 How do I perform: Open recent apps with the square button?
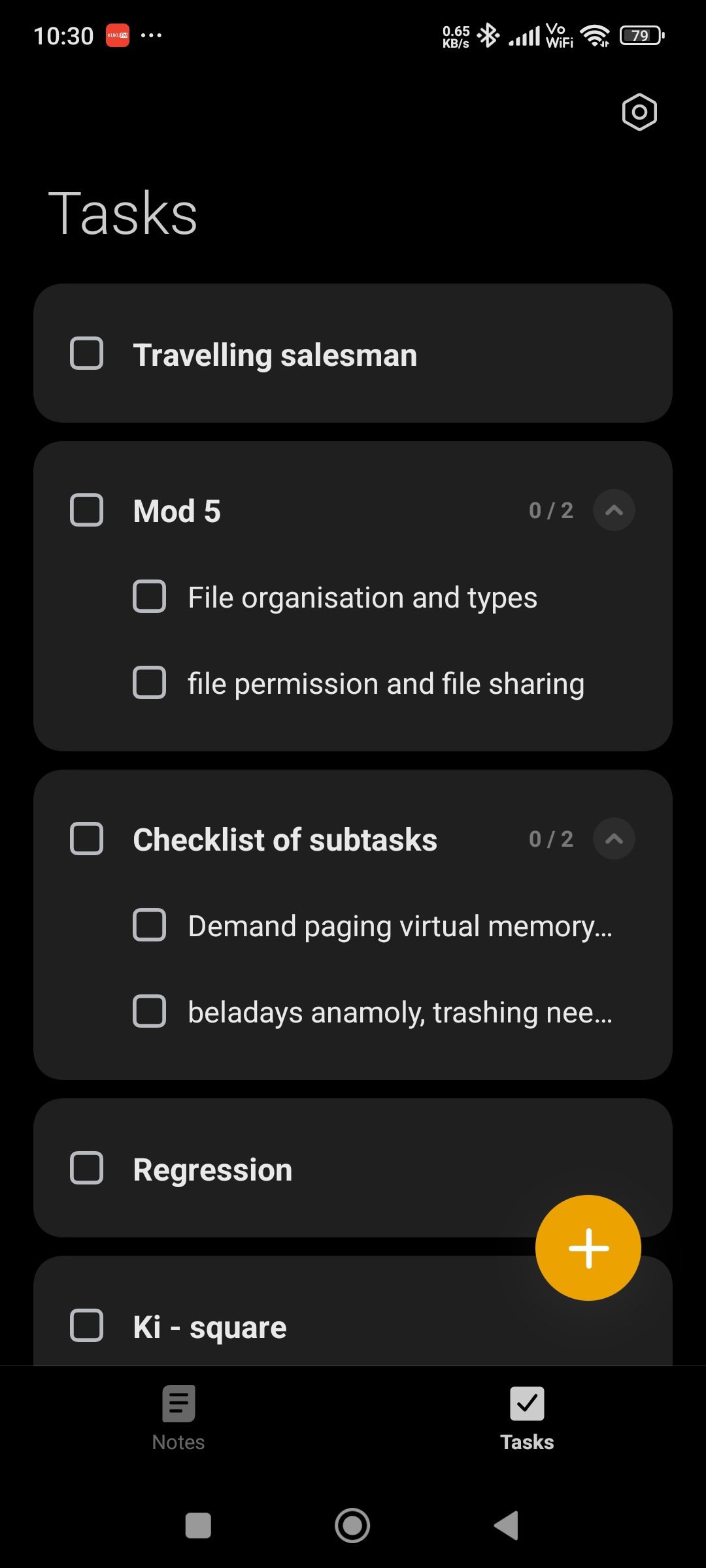click(x=198, y=1526)
